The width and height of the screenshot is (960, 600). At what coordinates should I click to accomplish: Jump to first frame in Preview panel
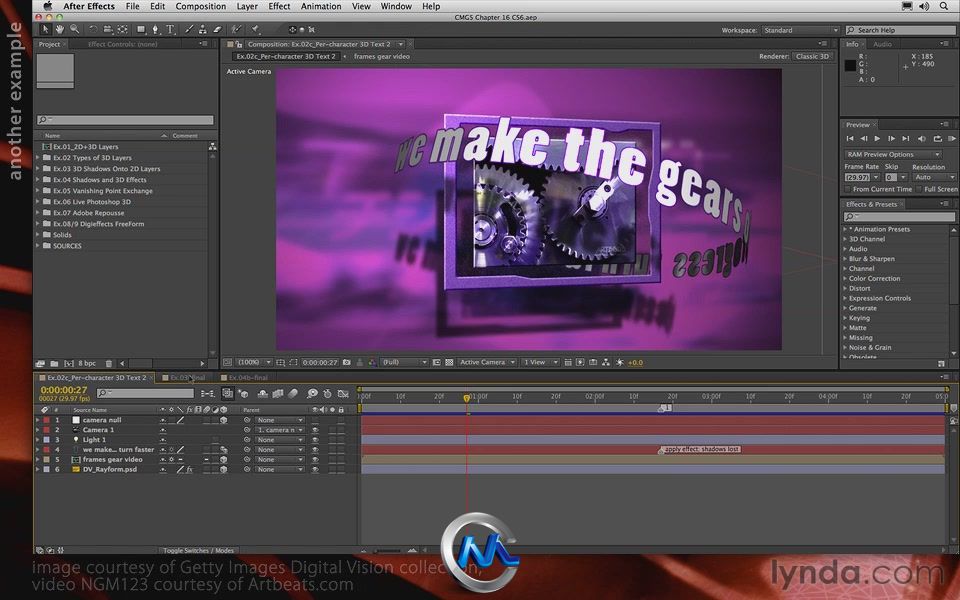tap(849, 139)
